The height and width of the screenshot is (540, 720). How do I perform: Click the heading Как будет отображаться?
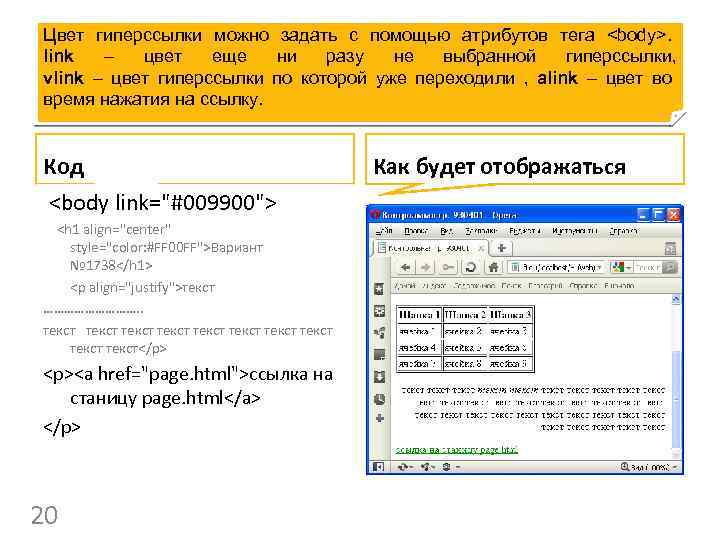[x=499, y=167]
